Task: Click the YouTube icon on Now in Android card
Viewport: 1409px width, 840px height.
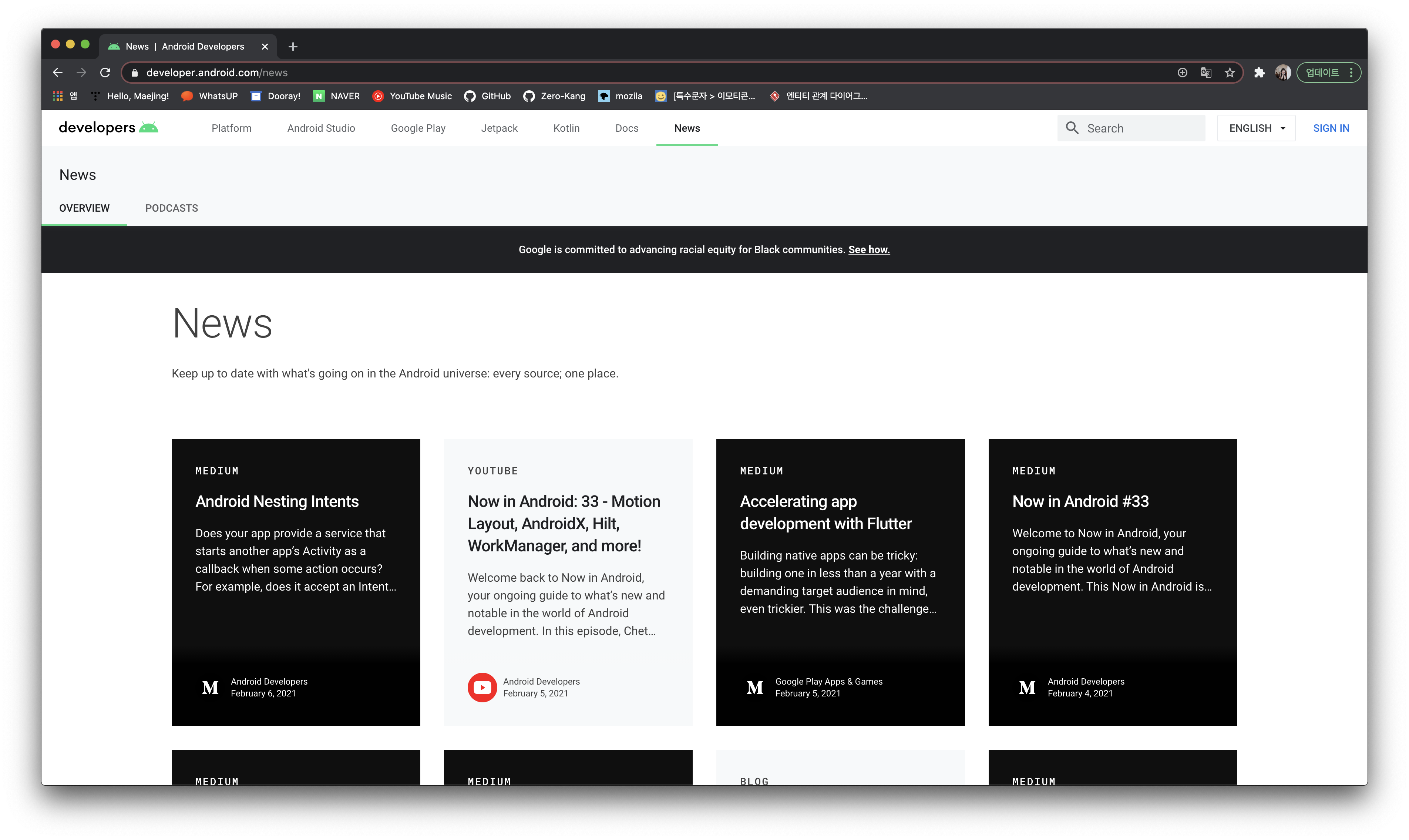Action: pyautogui.click(x=482, y=687)
